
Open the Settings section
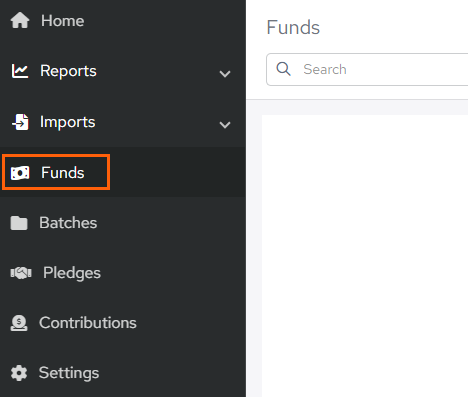69,373
